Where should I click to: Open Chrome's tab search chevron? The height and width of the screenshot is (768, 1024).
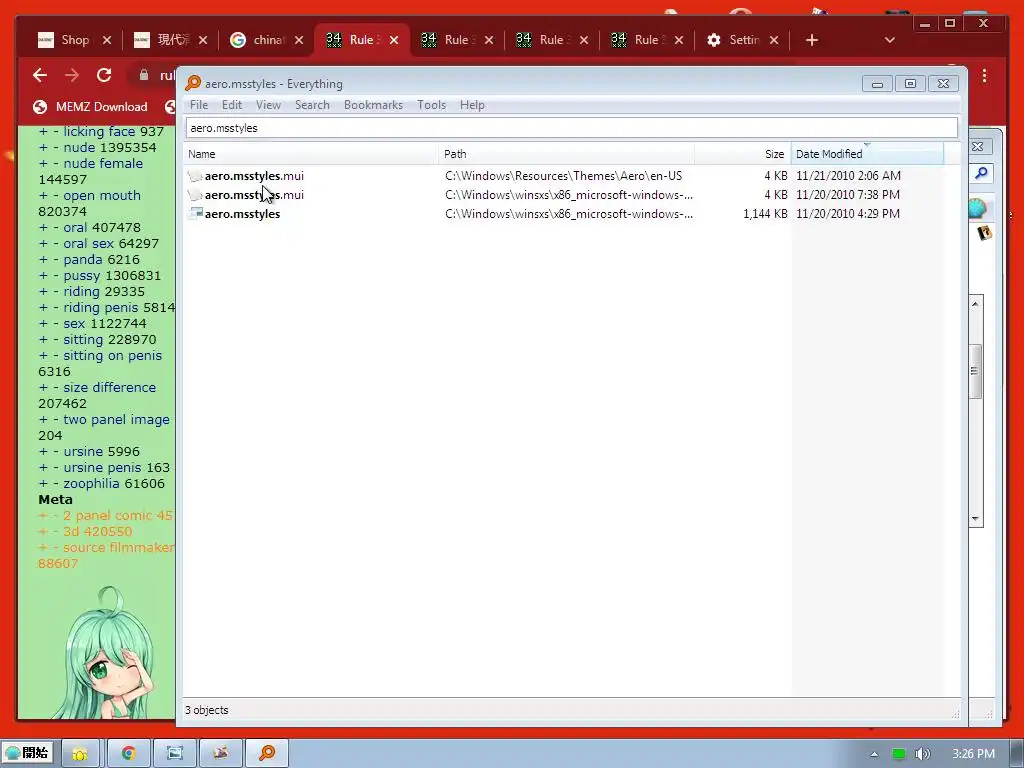point(889,40)
